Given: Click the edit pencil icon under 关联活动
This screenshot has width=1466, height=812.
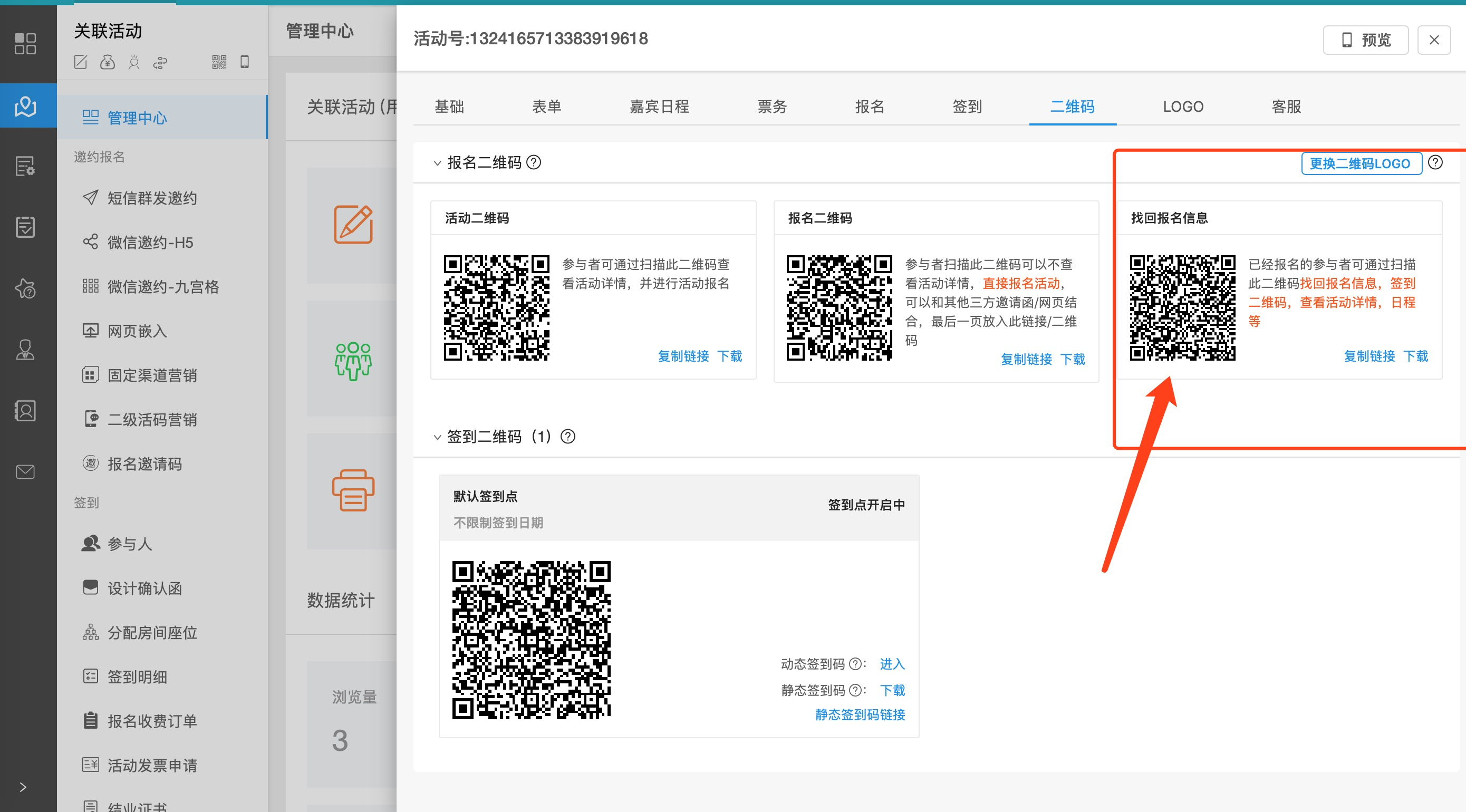Looking at the screenshot, I should [81, 62].
